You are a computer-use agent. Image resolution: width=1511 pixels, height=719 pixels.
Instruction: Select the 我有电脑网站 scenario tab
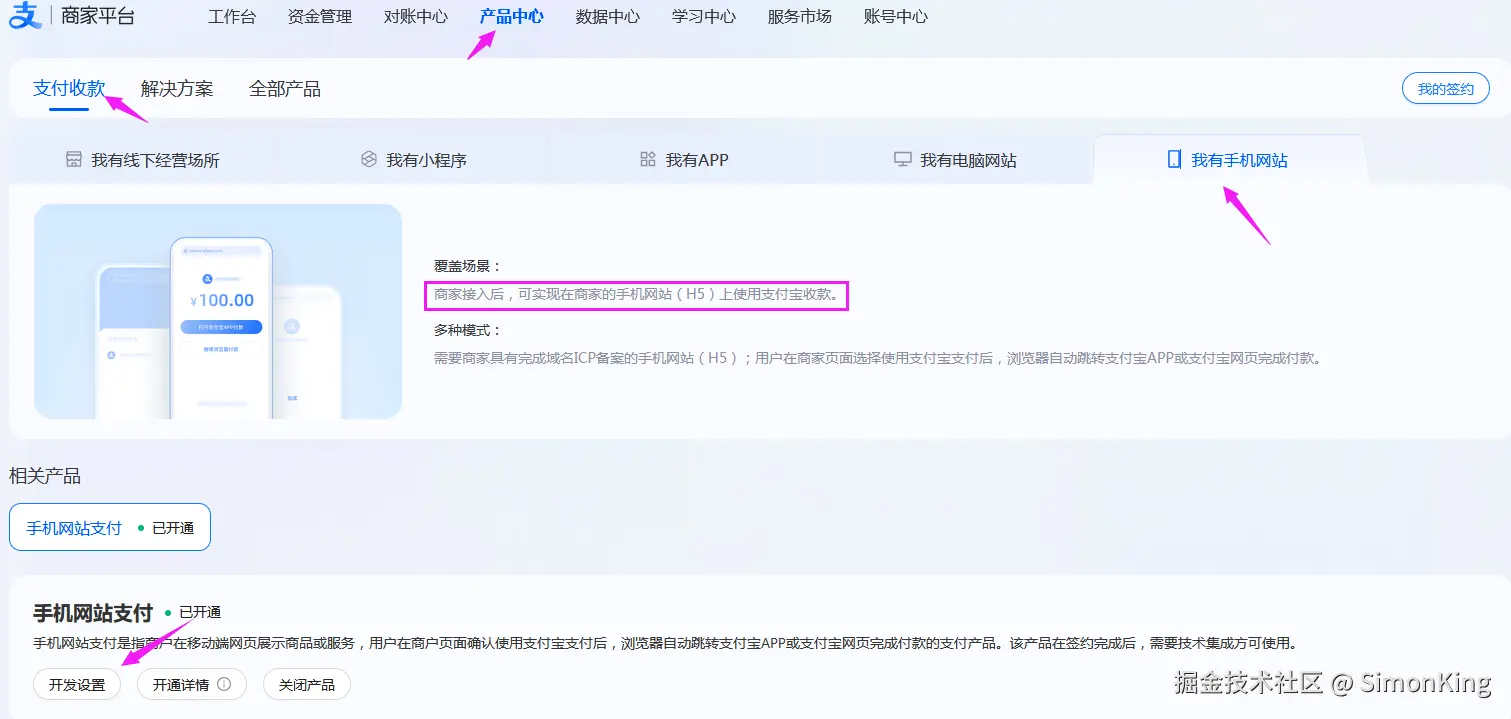956,160
